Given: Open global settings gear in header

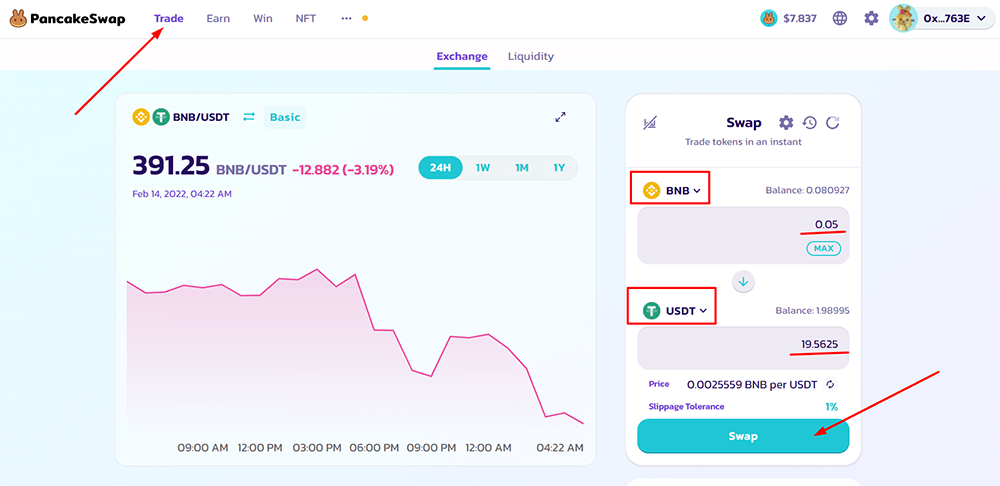Looking at the screenshot, I should click(x=871, y=18).
